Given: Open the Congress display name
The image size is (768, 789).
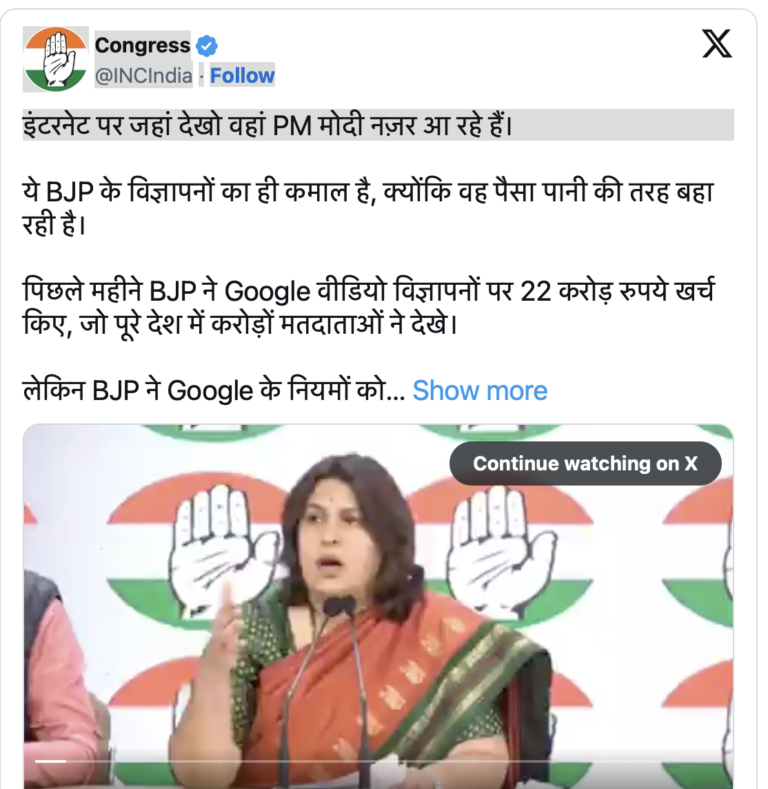Looking at the screenshot, I should (142, 45).
